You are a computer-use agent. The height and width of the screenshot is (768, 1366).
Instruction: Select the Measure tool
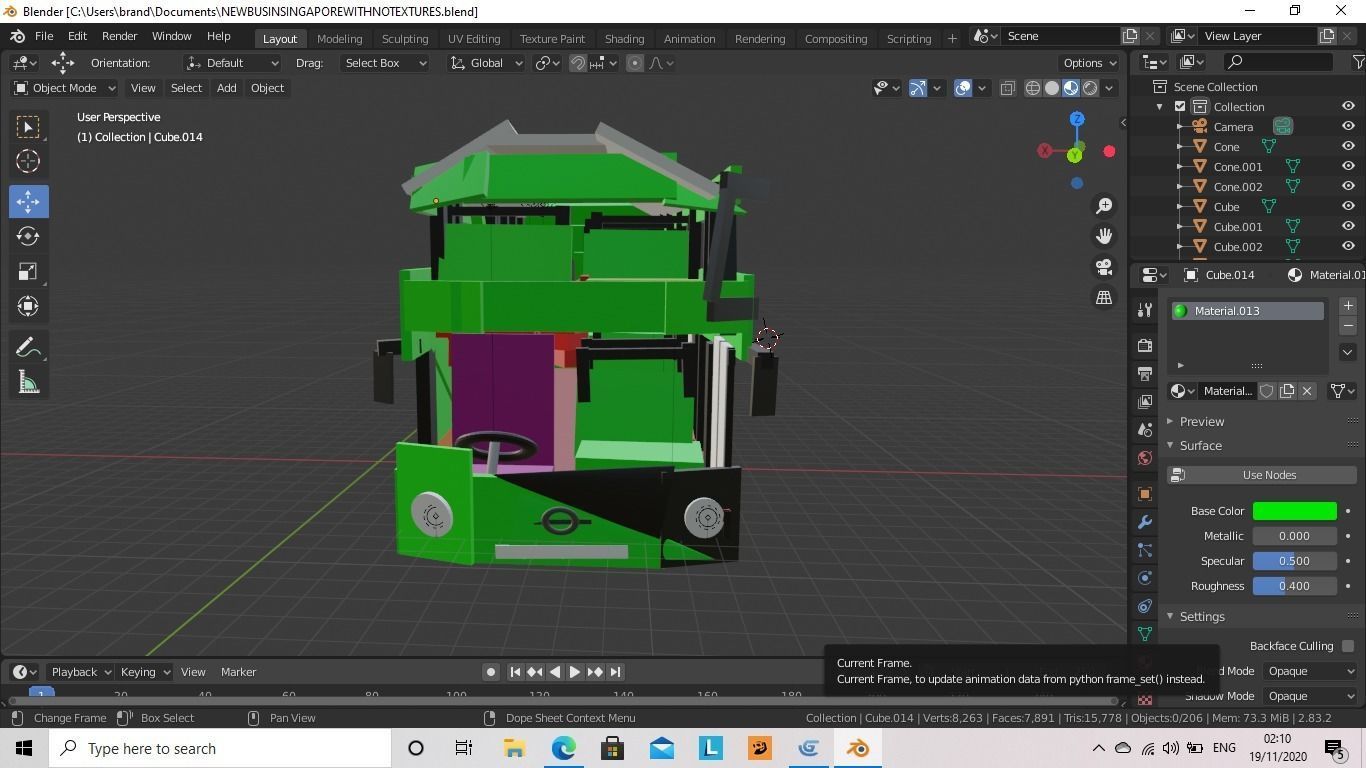(x=28, y=382)
